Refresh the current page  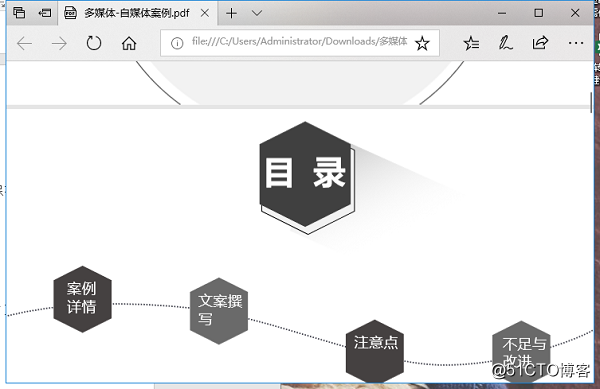94,43
